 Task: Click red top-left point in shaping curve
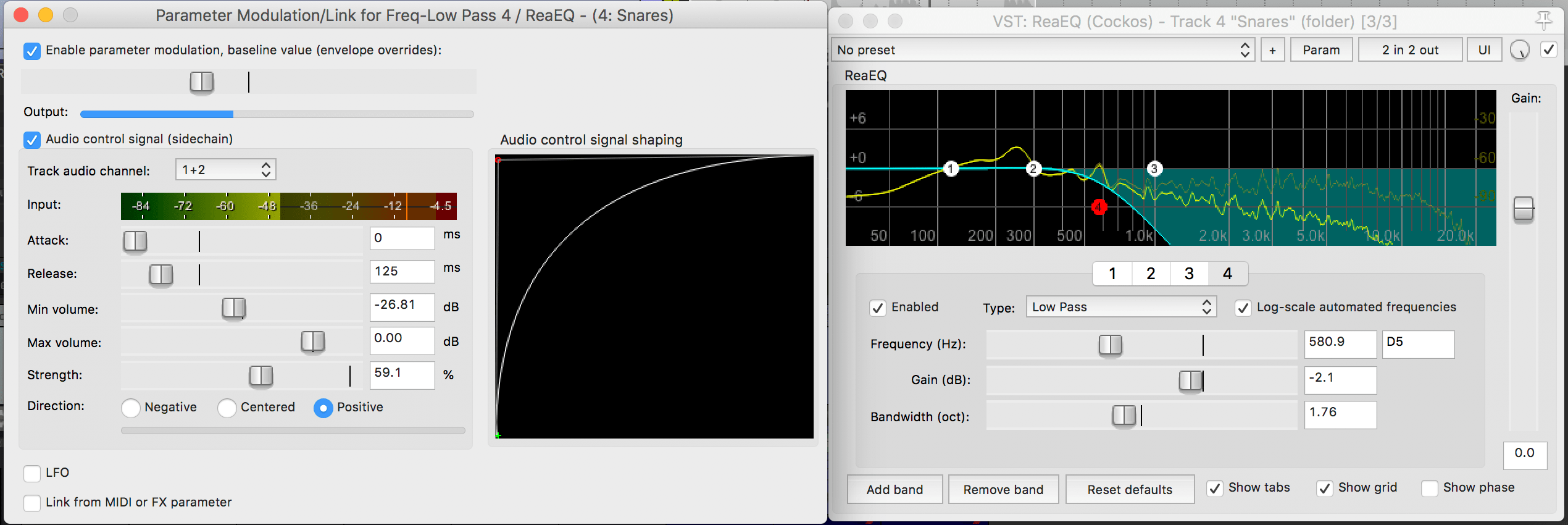coord(498,160)
